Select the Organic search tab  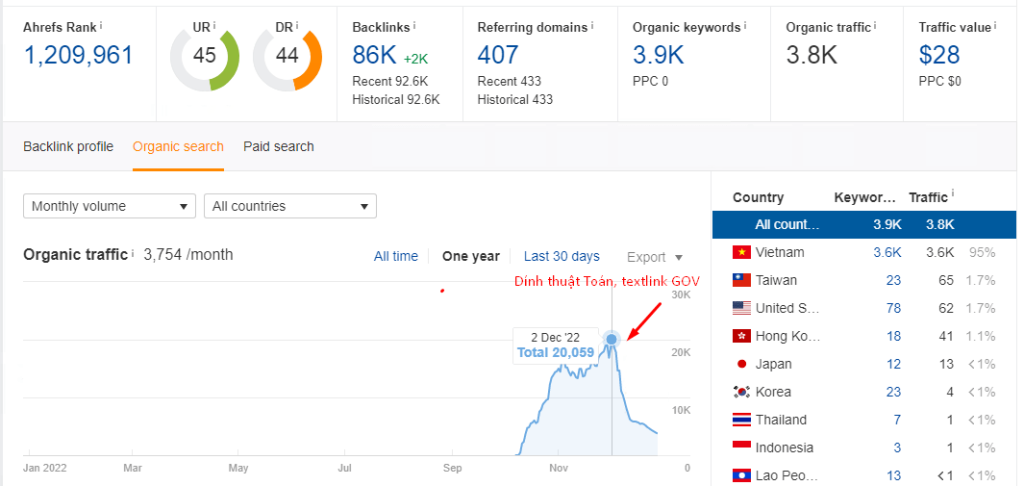(x=178, y=146)
